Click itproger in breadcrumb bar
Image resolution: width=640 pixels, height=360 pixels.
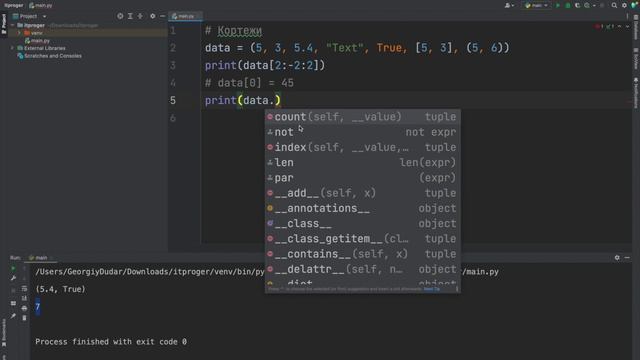[x=13, y=6]
